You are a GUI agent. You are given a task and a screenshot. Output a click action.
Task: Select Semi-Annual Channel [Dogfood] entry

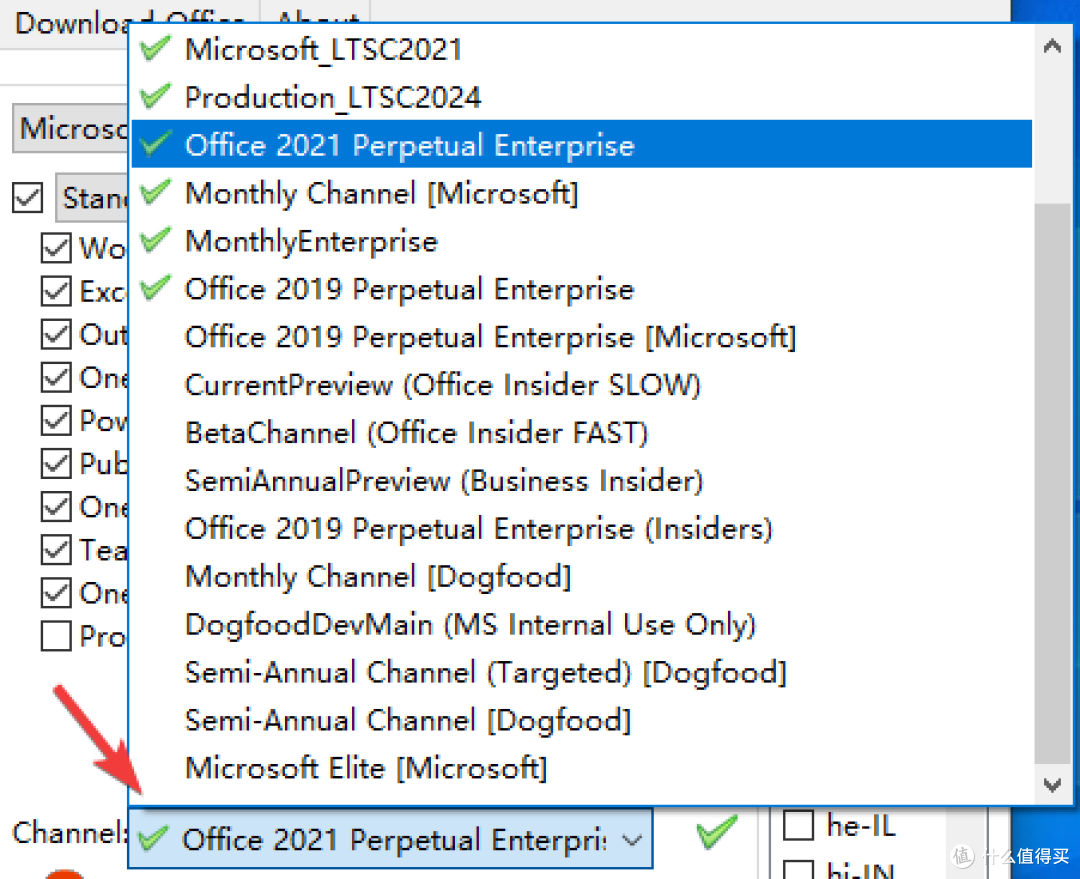click(x=581, y=720)
